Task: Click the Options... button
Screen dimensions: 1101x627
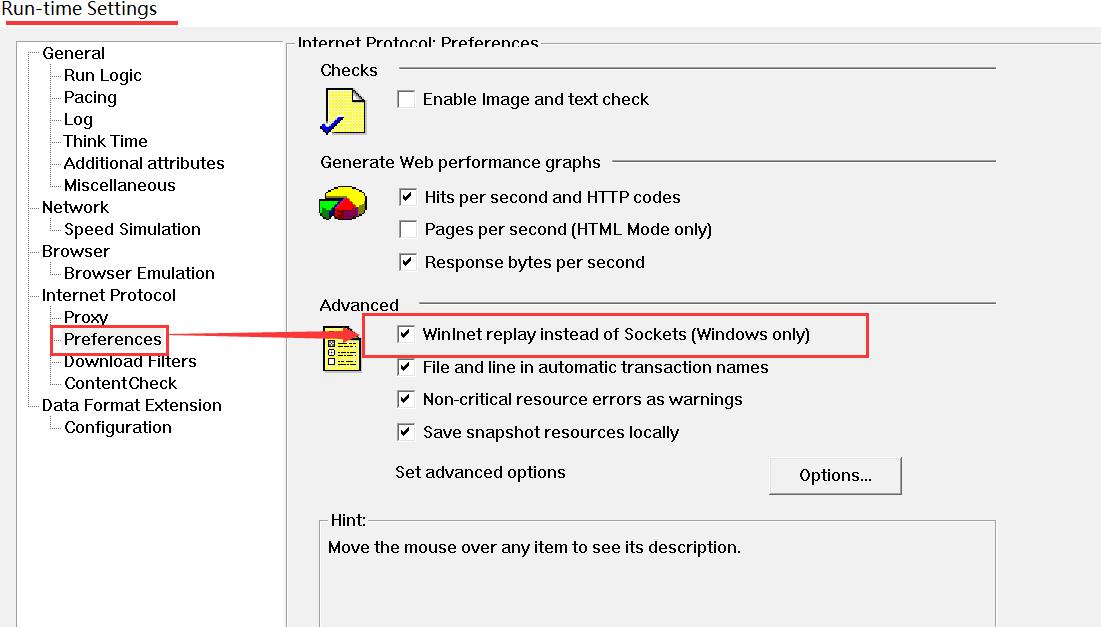Action: [834, 475]
